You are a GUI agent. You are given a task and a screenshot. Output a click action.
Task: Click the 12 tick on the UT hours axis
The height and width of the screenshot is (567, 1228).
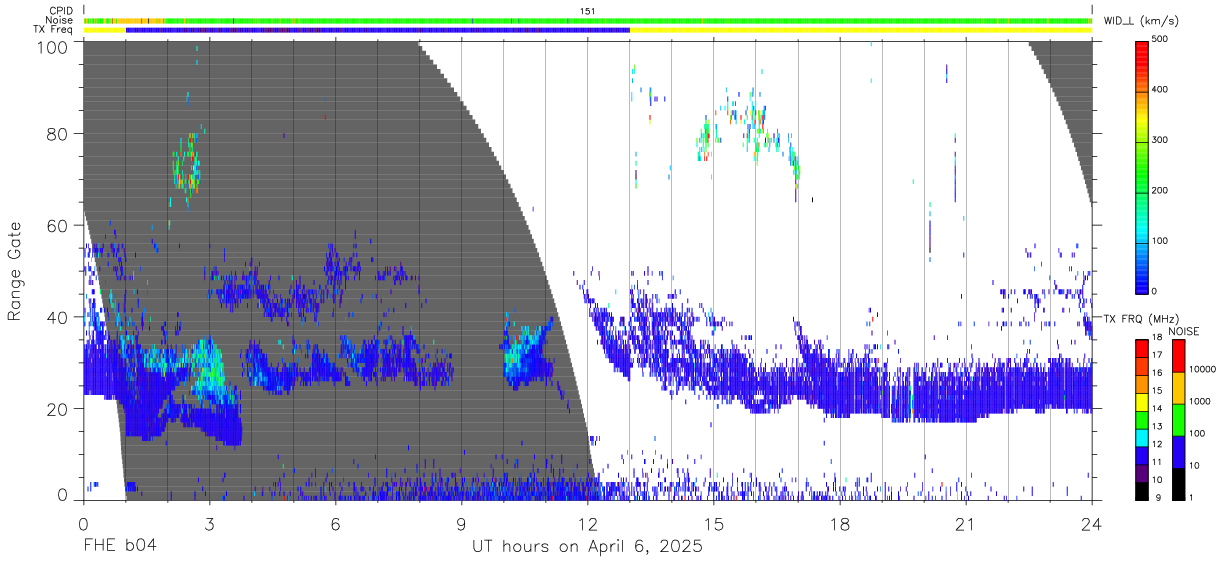click(x=587, y=523)
